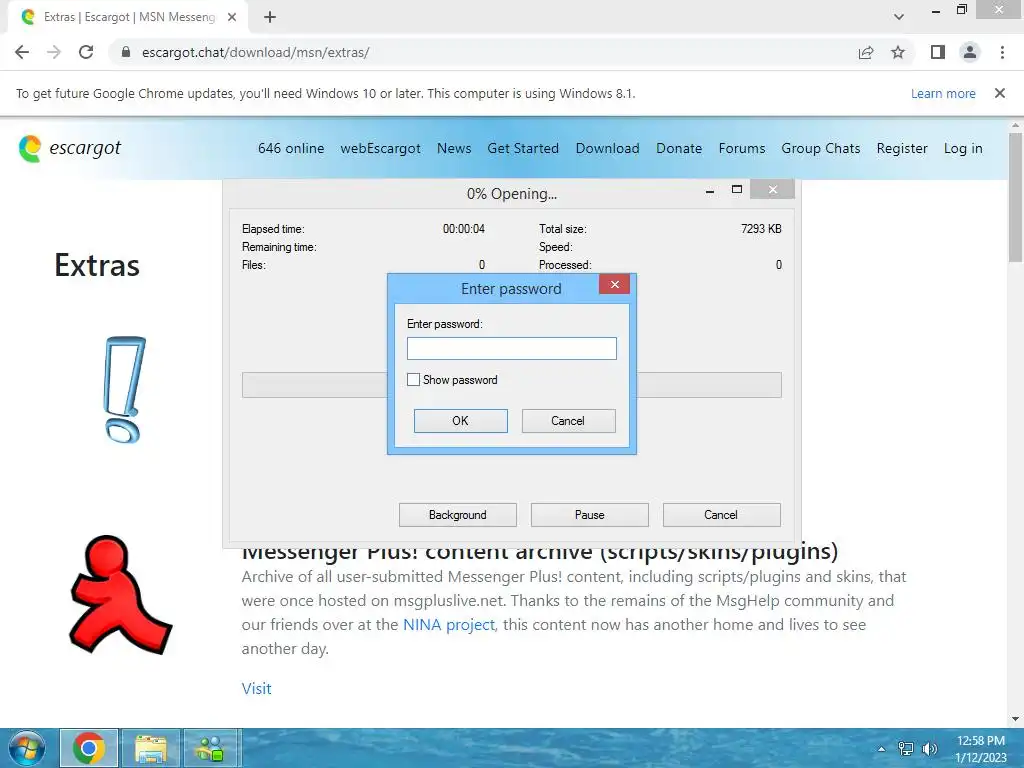
Task: Open File Explorer from taskbar
Action: click(151, 748)
